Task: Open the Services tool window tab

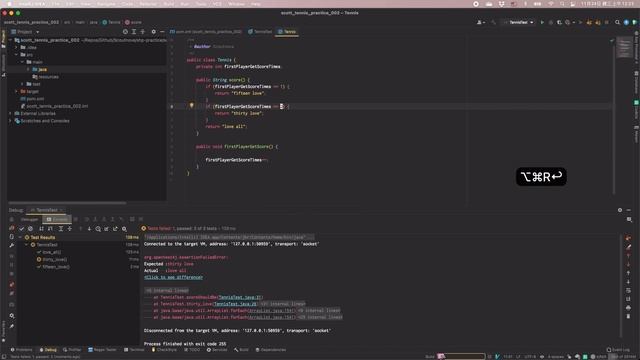Action: pos(217,350)
